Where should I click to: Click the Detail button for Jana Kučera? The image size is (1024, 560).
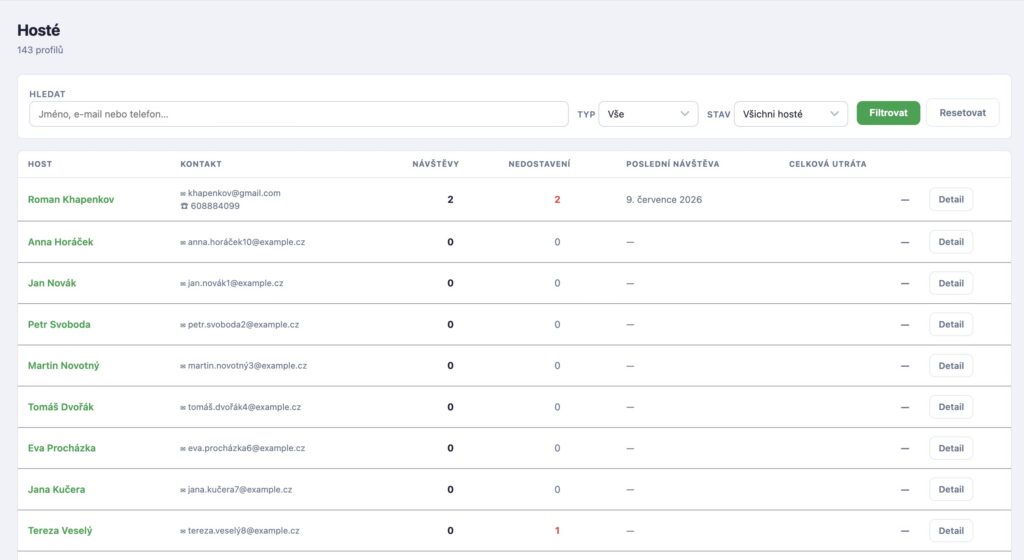(x=951, y=490)
